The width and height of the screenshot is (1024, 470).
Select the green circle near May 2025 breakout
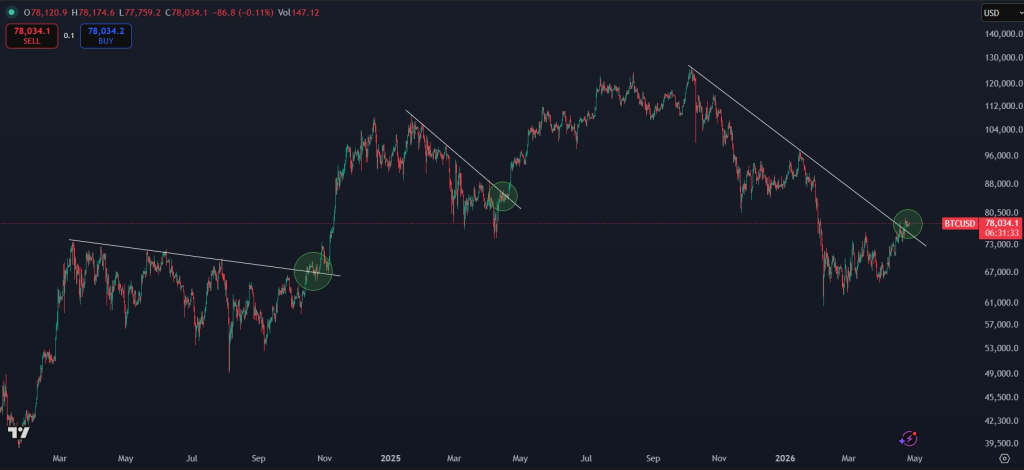coord(503,196)
